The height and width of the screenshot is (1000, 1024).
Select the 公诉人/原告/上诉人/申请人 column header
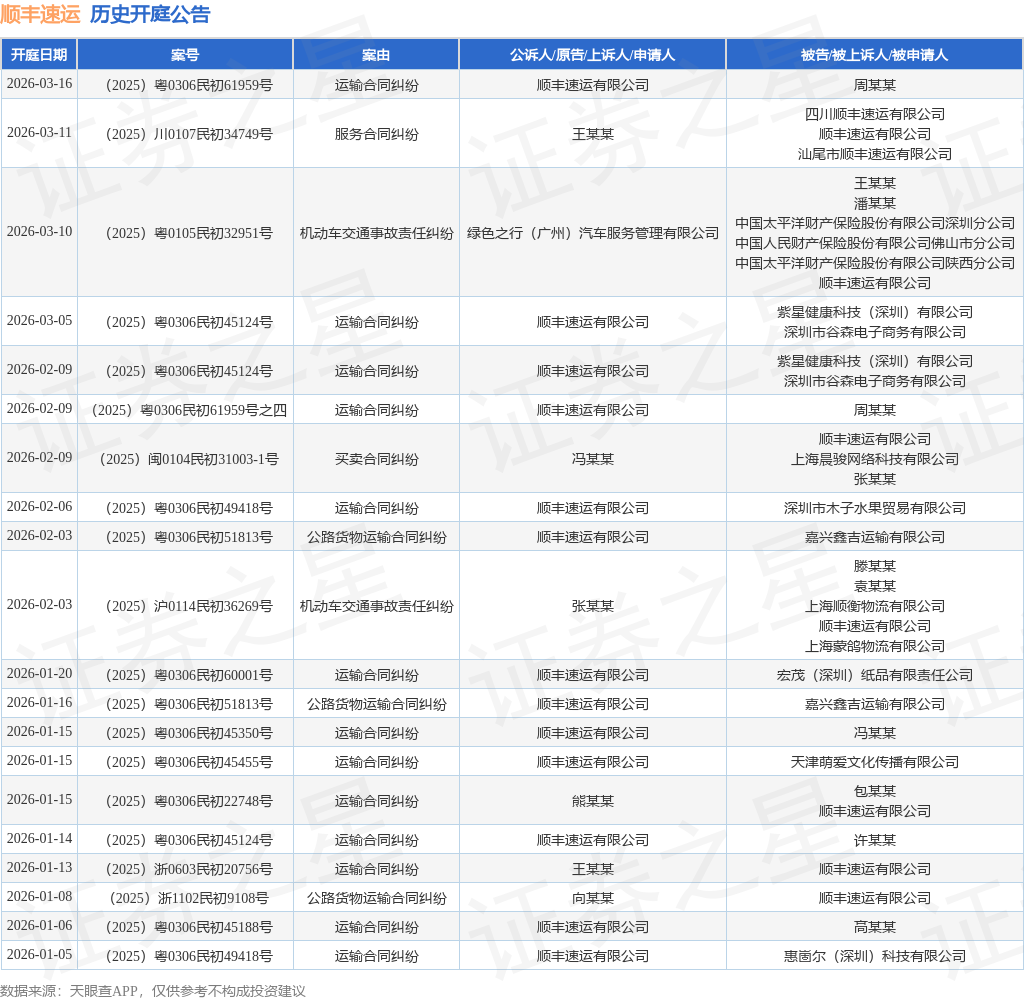coord(592,55)
